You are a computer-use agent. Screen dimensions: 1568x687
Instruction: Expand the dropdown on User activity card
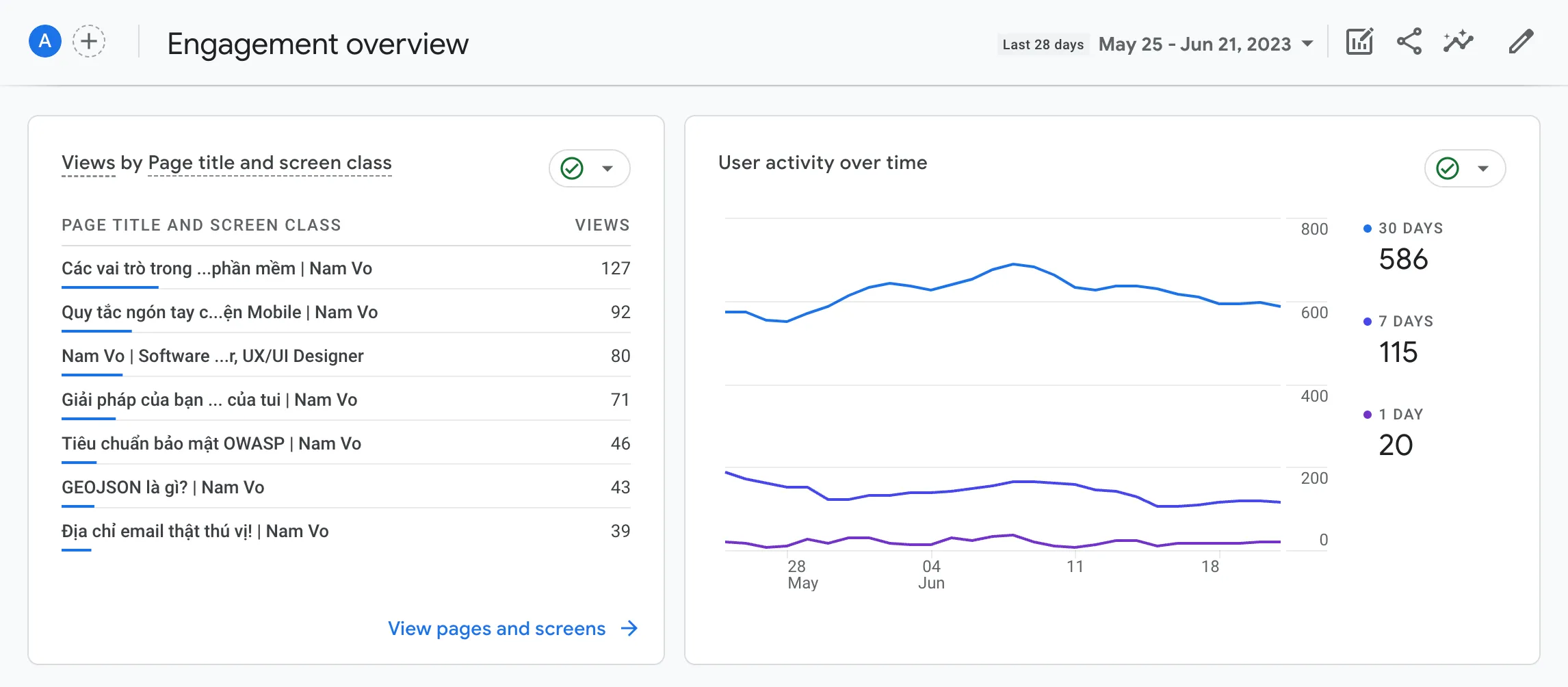click(1482, 168)
